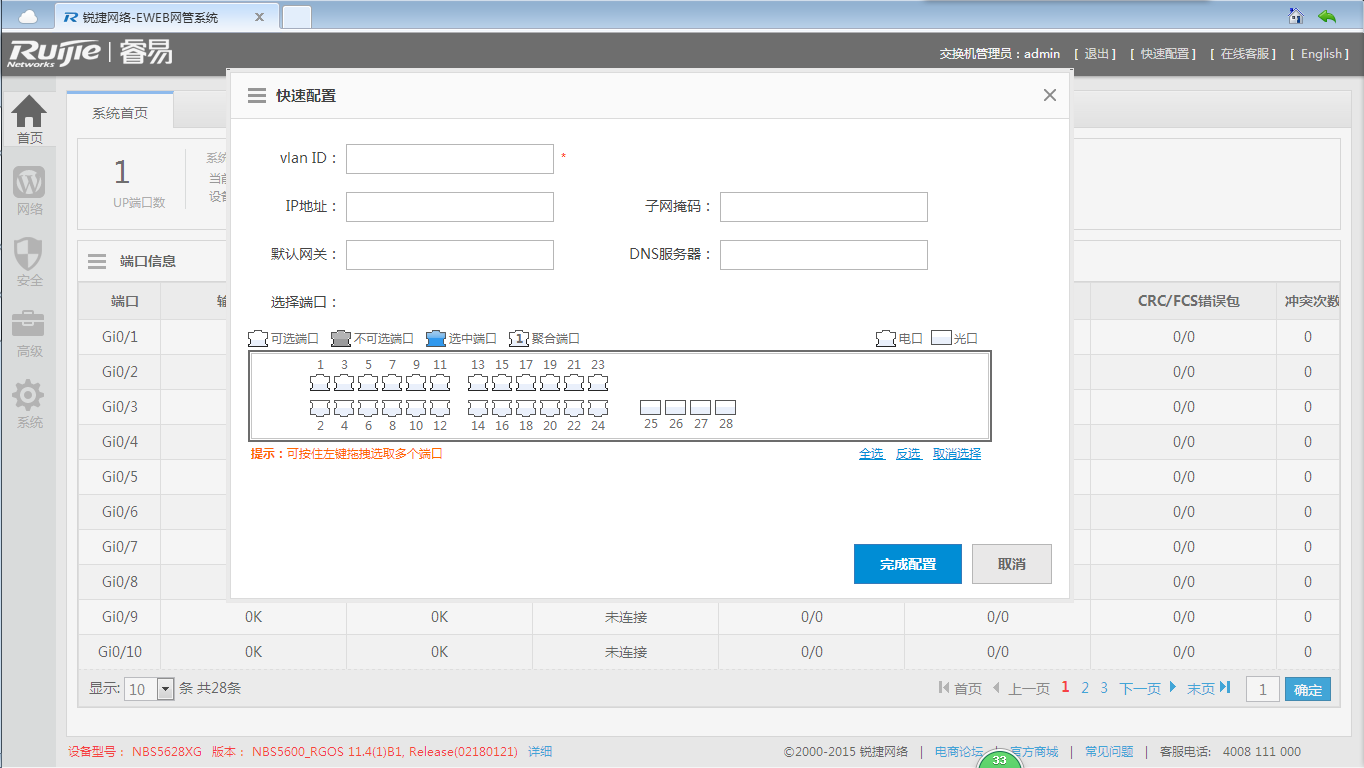Select port 4 in the port panel
The image size is (1364, 768).
344,408
